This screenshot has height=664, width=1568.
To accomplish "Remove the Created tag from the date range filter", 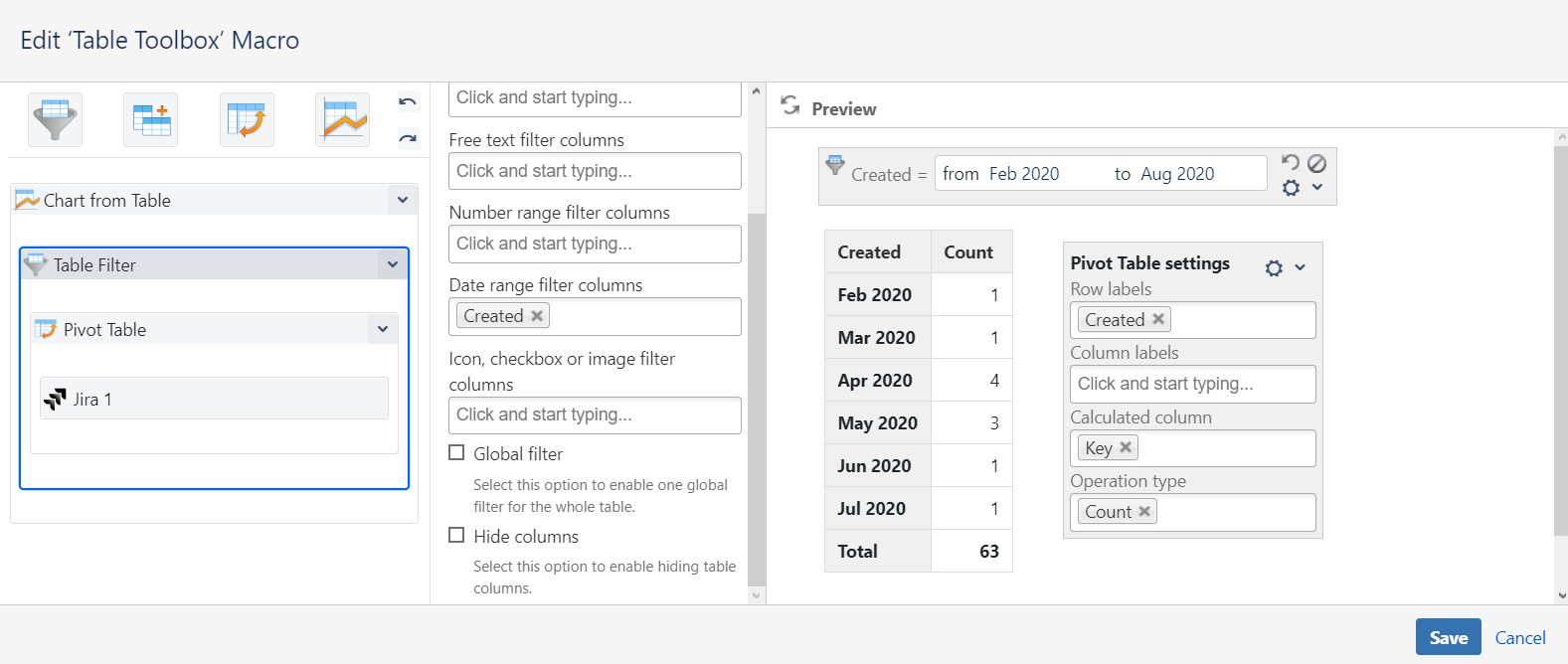I will (537, 316).
